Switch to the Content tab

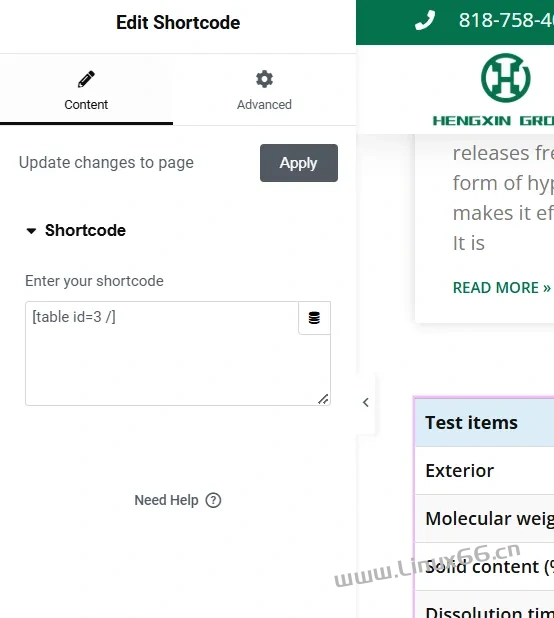point(86,90)
